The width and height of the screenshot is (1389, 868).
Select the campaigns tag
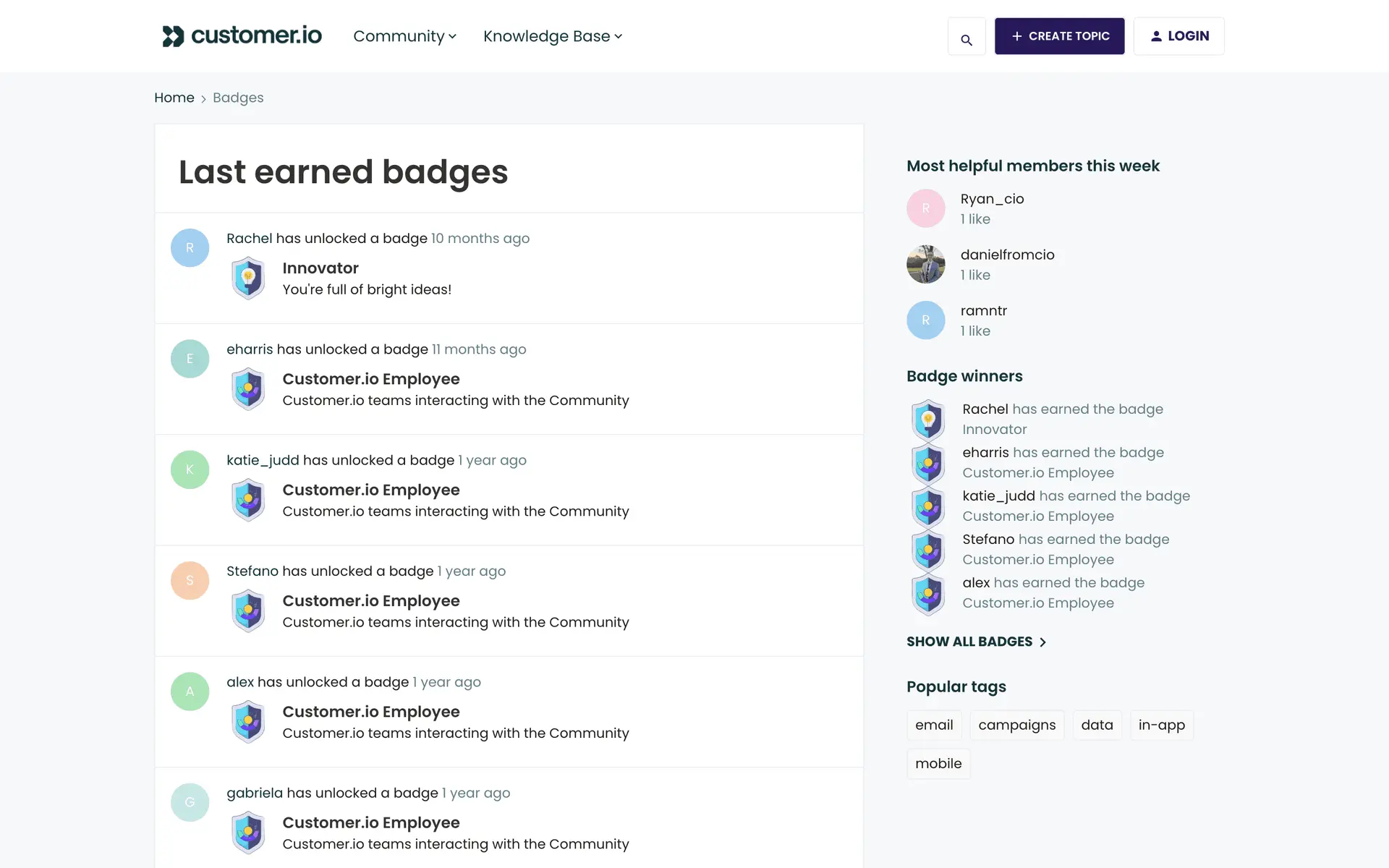pyautogui.click(x=1016, y=725)
